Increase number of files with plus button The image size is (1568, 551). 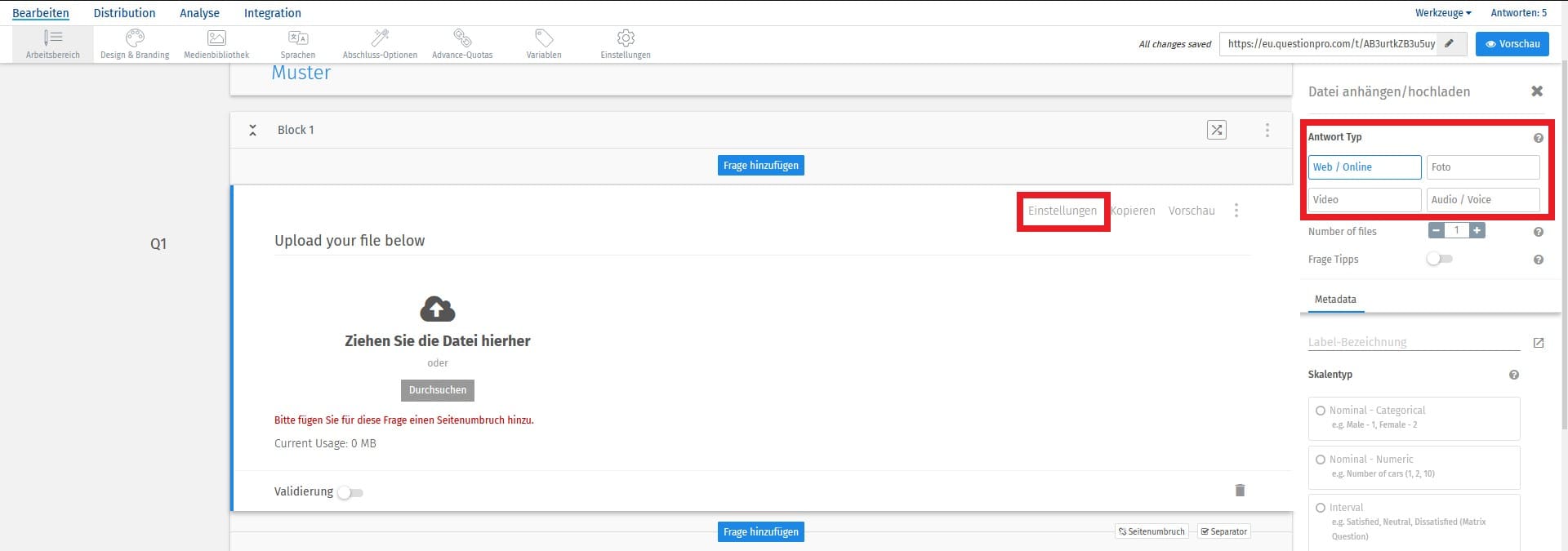pyautogui.click(x=1477, y=231)
